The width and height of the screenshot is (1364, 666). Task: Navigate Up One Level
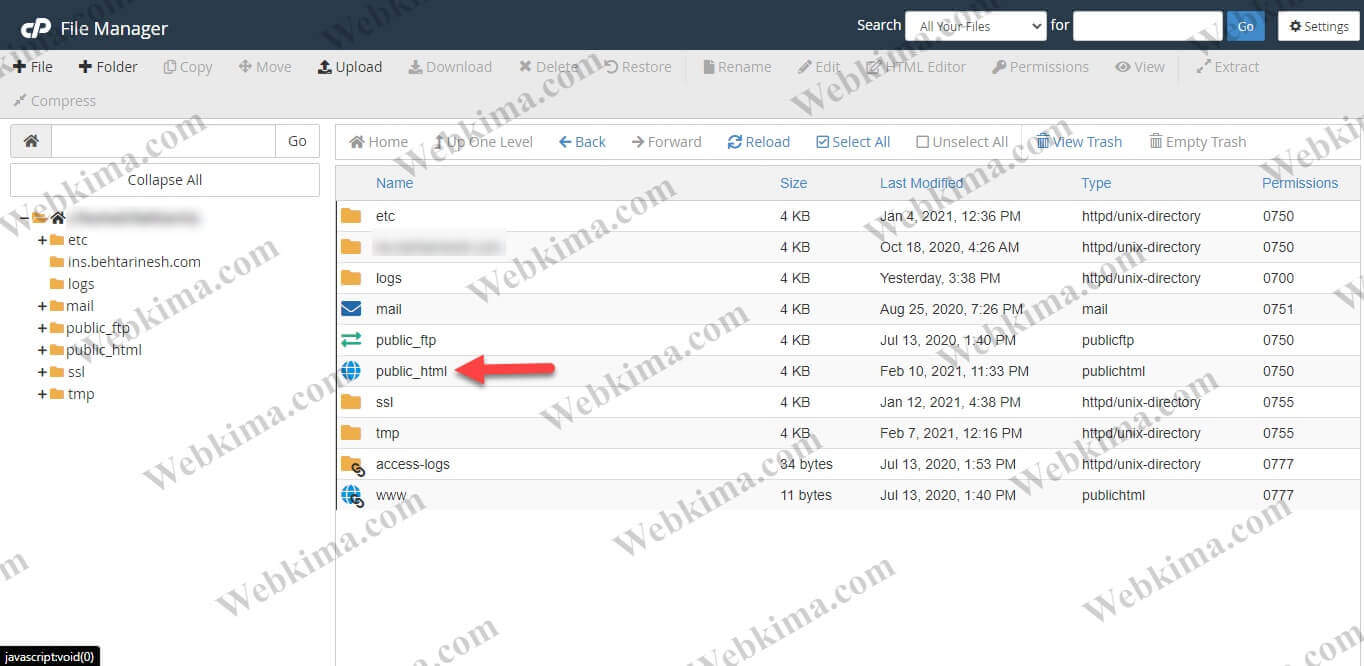coord(483,142)
